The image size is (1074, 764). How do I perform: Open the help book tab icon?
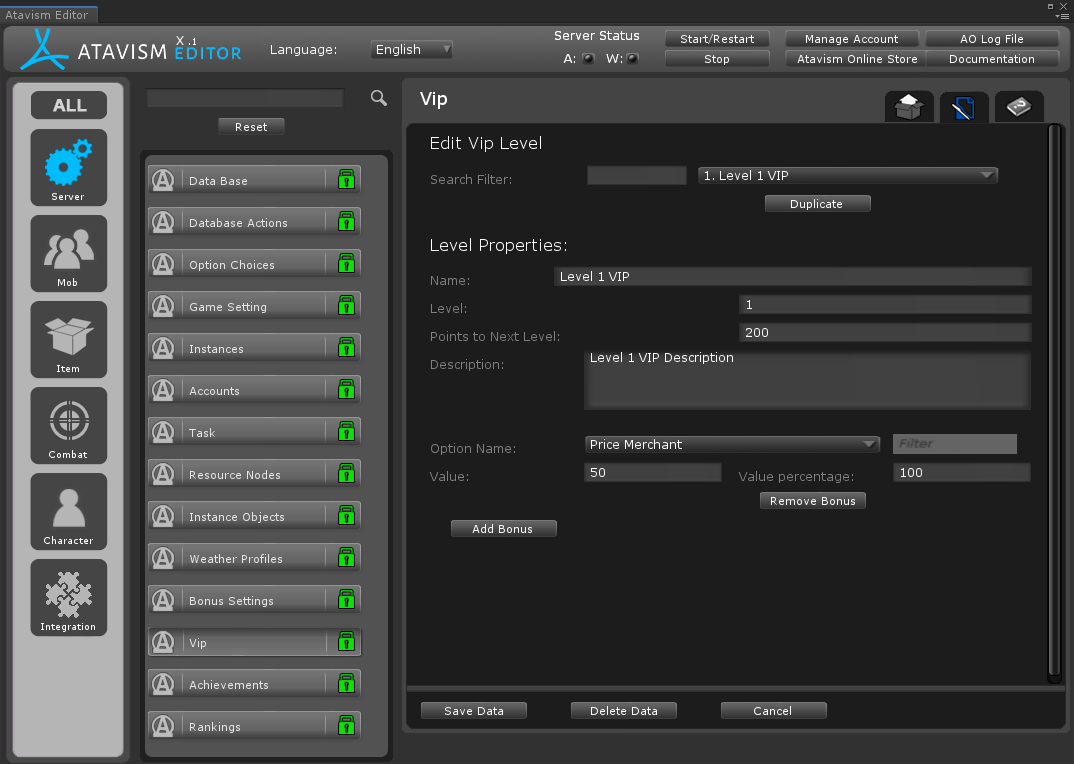point(1018,107)
